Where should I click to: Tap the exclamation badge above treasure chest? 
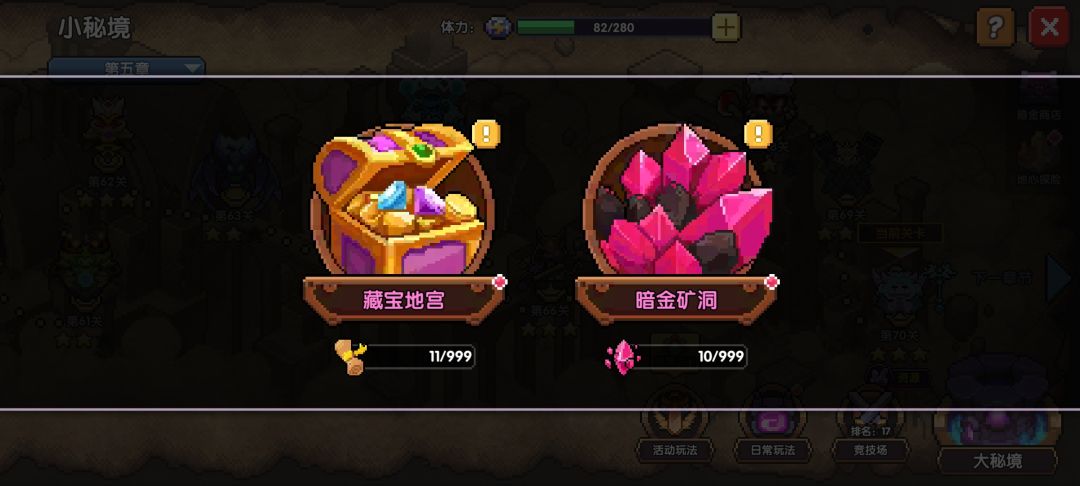click(x=486, y=134)
